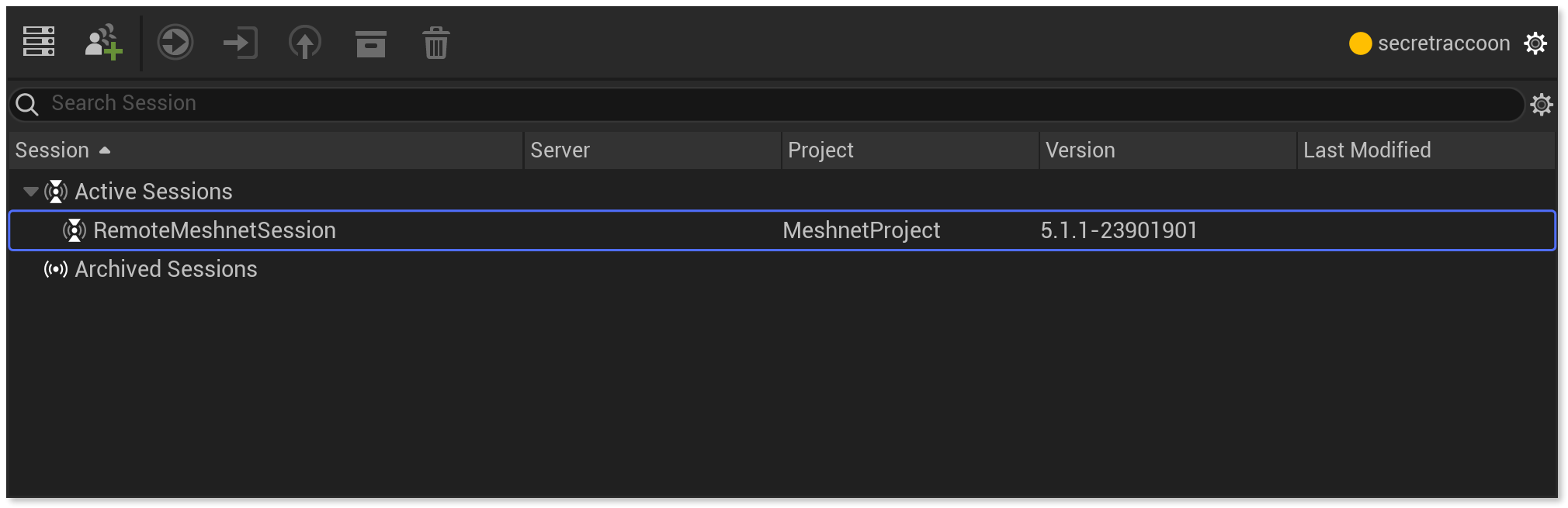Delete the session using the trash icon

(x=435, y=43)
